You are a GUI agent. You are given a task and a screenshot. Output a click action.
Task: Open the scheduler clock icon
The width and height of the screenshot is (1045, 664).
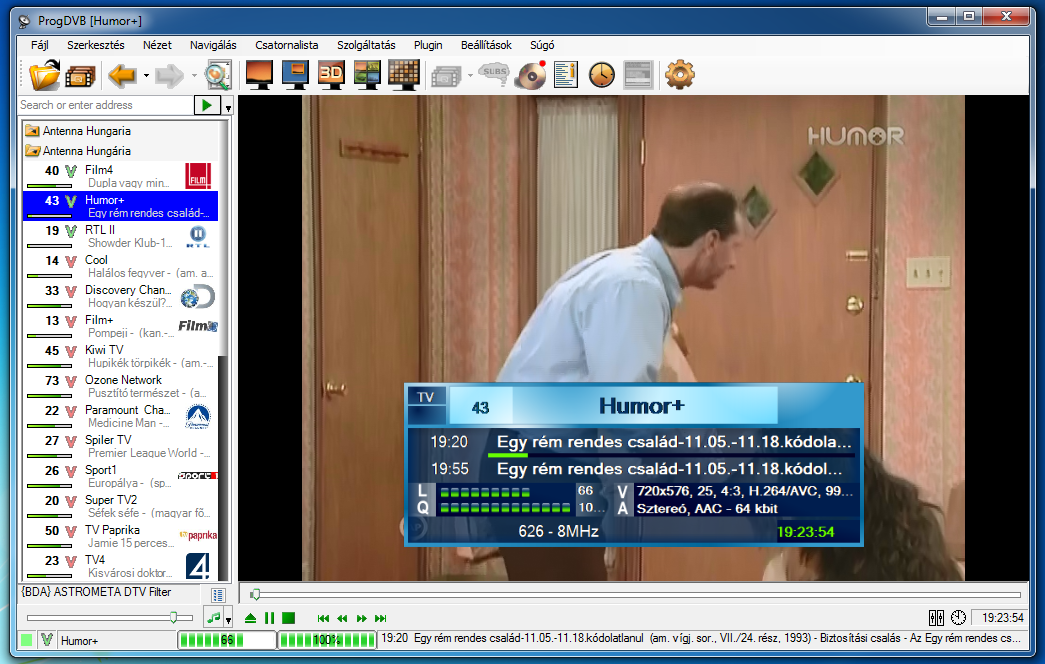tap(602, 75)
